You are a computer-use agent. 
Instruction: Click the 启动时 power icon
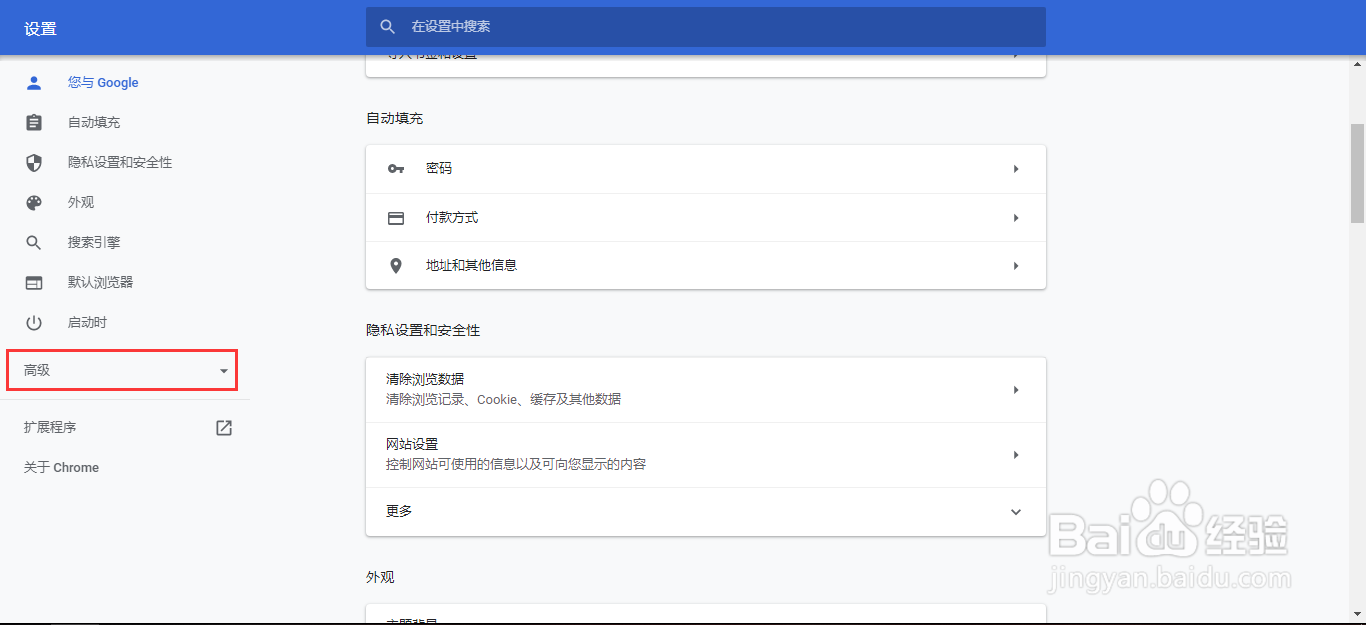pos(33,322)
